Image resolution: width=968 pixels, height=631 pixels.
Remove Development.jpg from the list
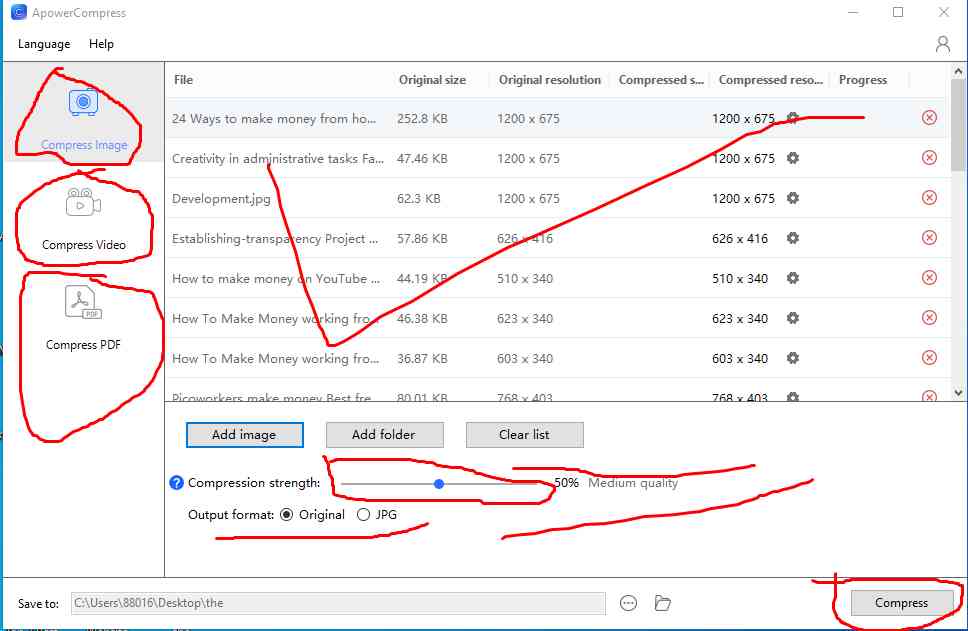click(929, 198)
